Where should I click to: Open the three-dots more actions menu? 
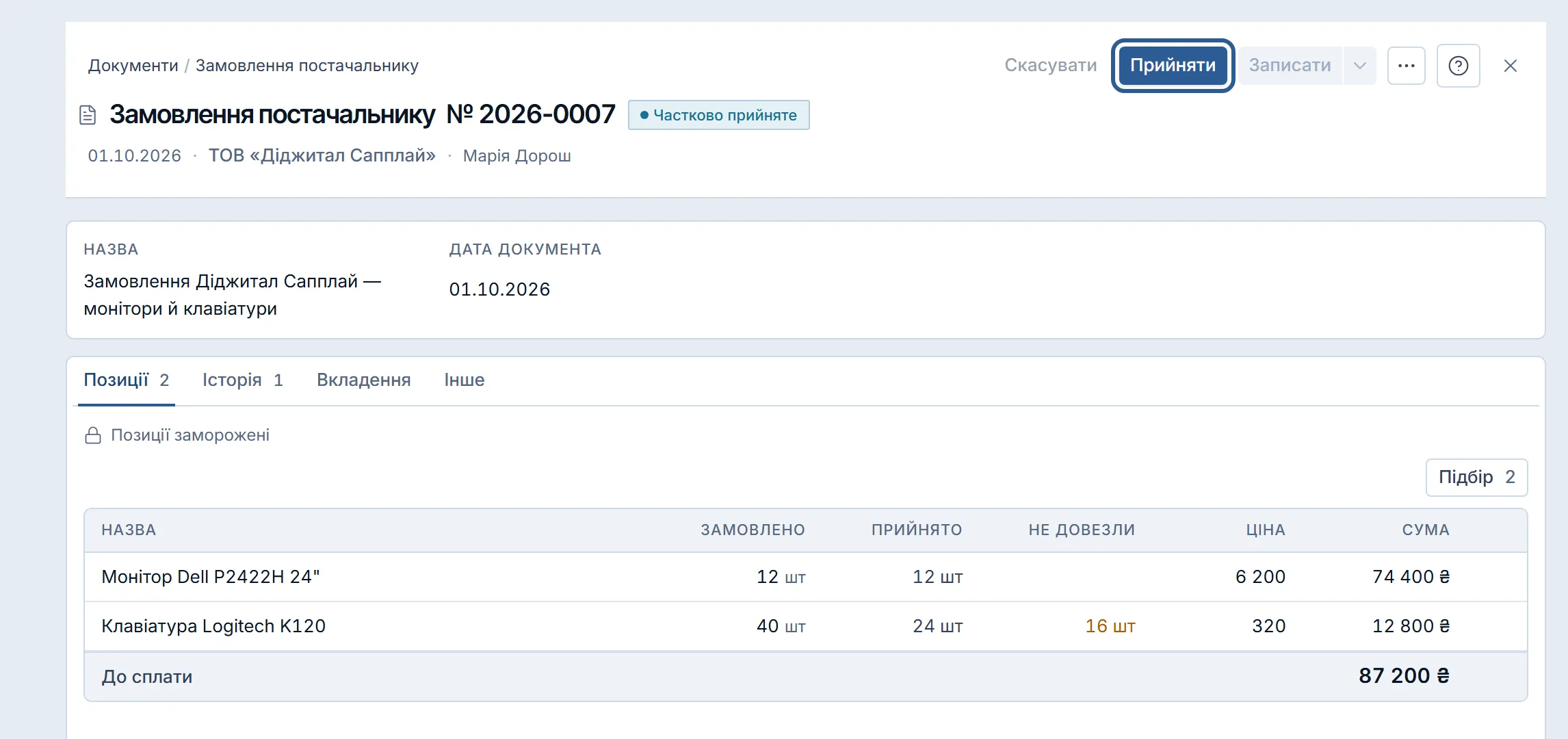[1406, 66]
